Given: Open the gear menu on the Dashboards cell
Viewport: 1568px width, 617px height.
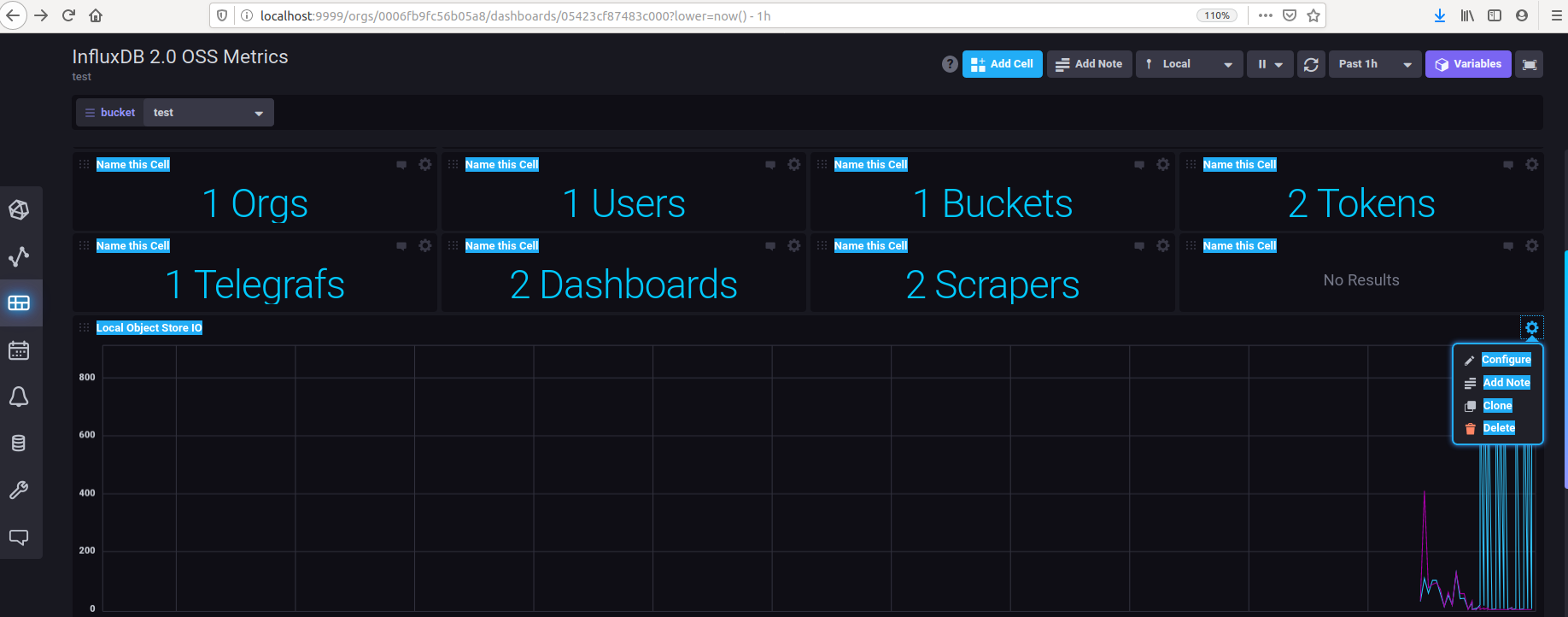Looking at the screenshot, I should [x=794, y=245].
